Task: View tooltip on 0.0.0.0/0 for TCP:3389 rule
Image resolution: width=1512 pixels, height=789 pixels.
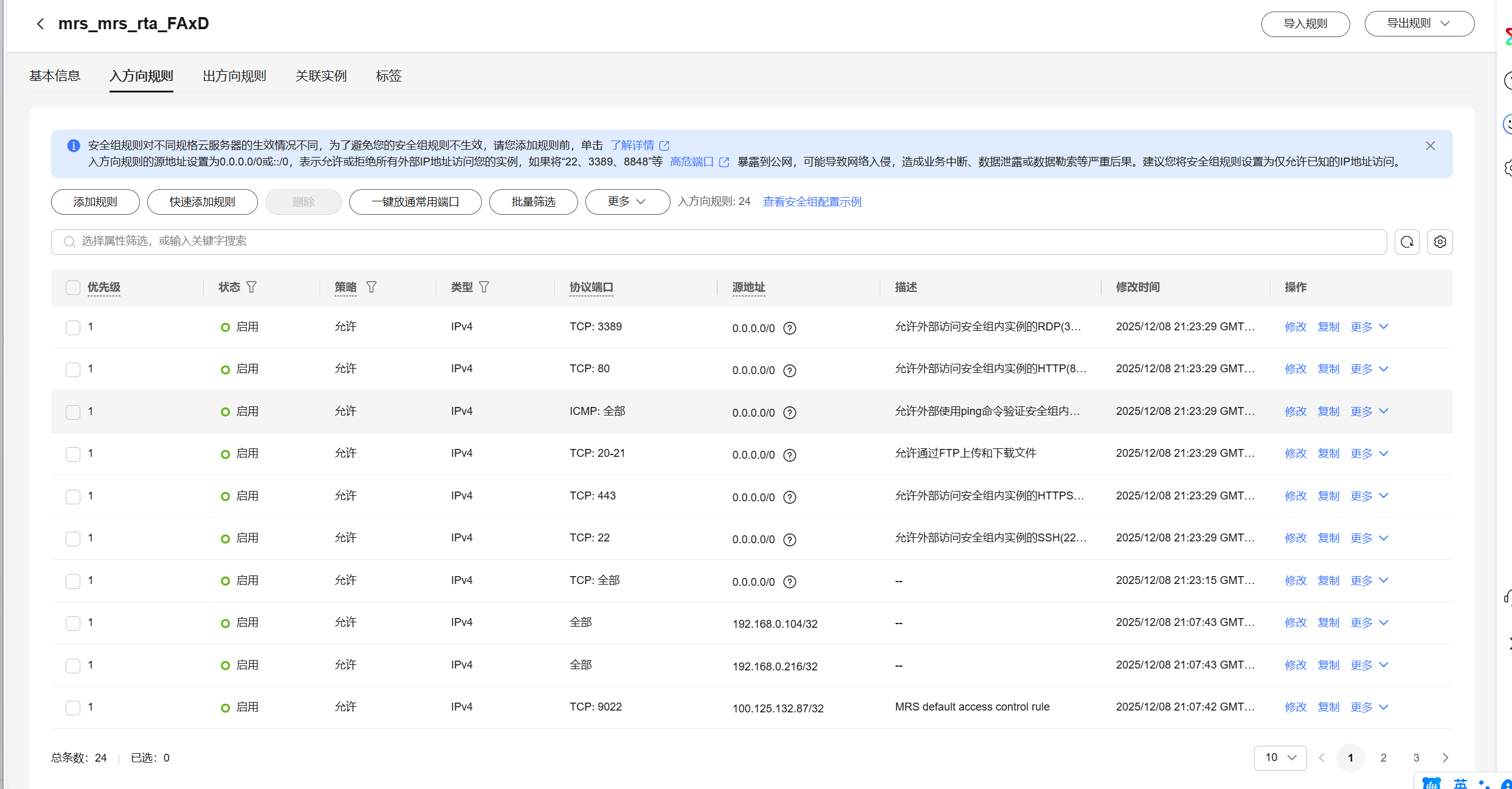Action: pyautogui.click(x=789, y=328)
